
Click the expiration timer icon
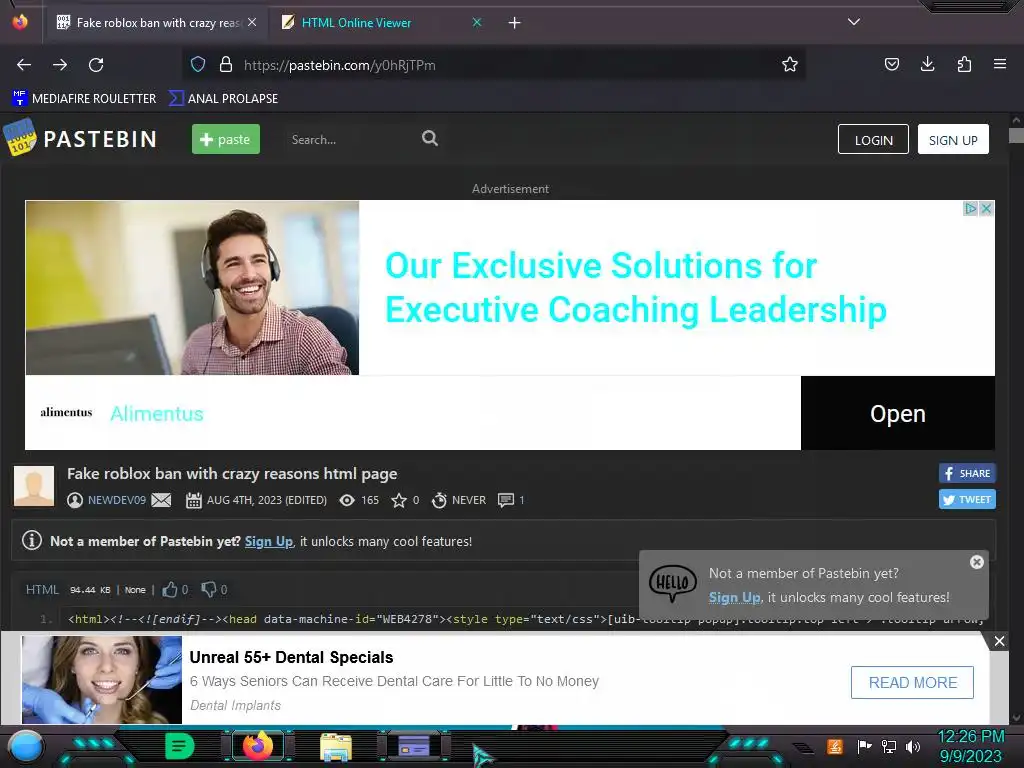point(440,500)
